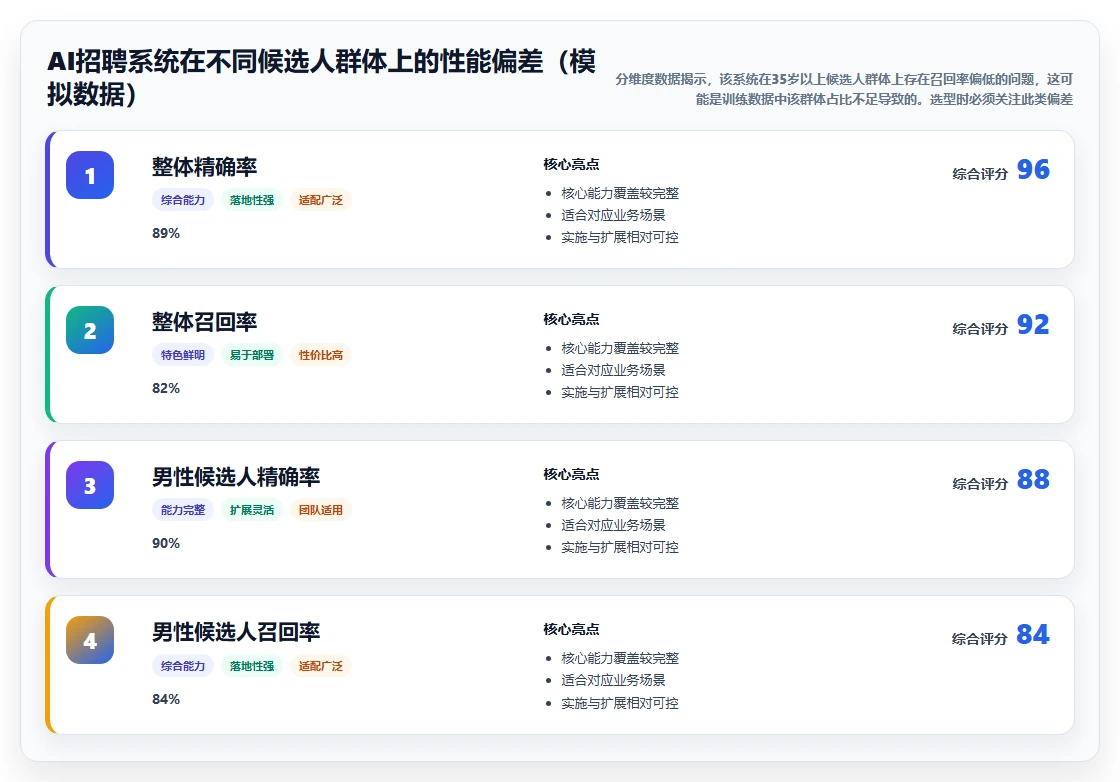This screenshot has width=1120, height=782.
Task: Click 综合能力 tag under 男性候选人召回率
Action: (183, 666)
